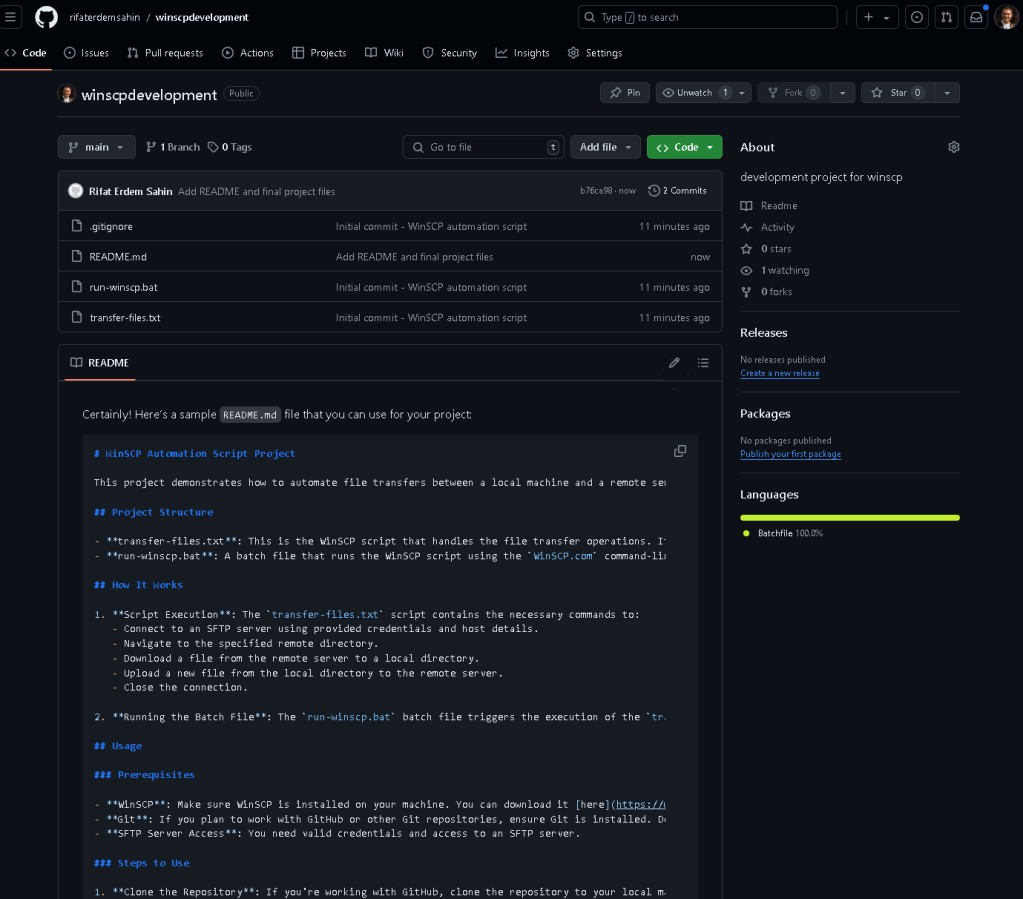Click the file icon beside run-winscp.bat
Viewport: 1023px width, 899px height.
tap(76, 286)
